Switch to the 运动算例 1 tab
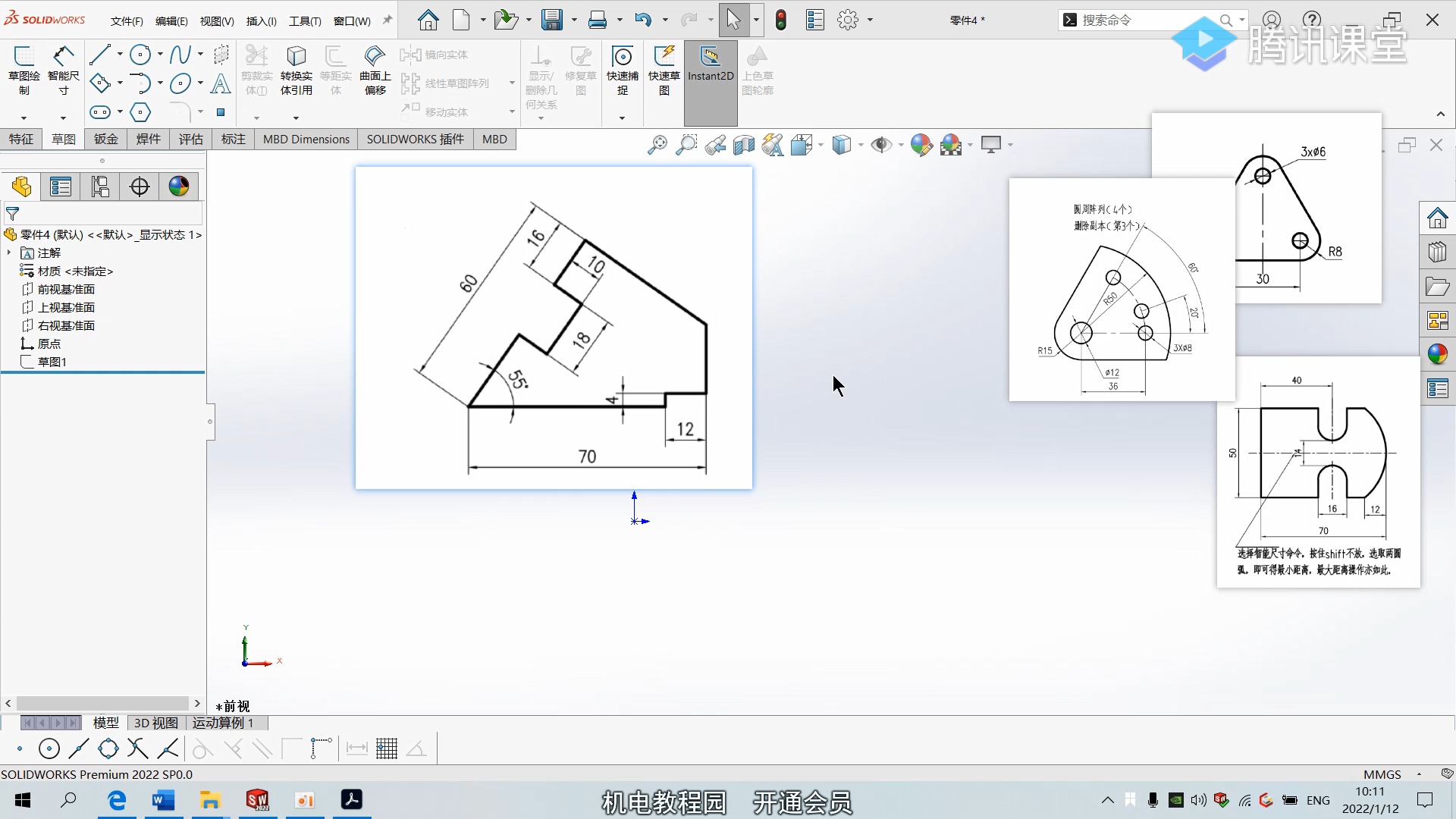Screen dimensions: 1456x819 tap(223, 723)
